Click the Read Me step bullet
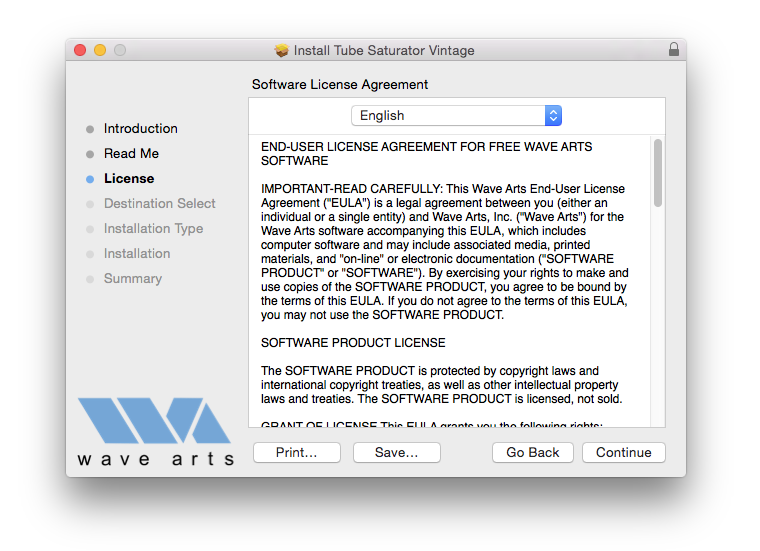 click(90, 154)
